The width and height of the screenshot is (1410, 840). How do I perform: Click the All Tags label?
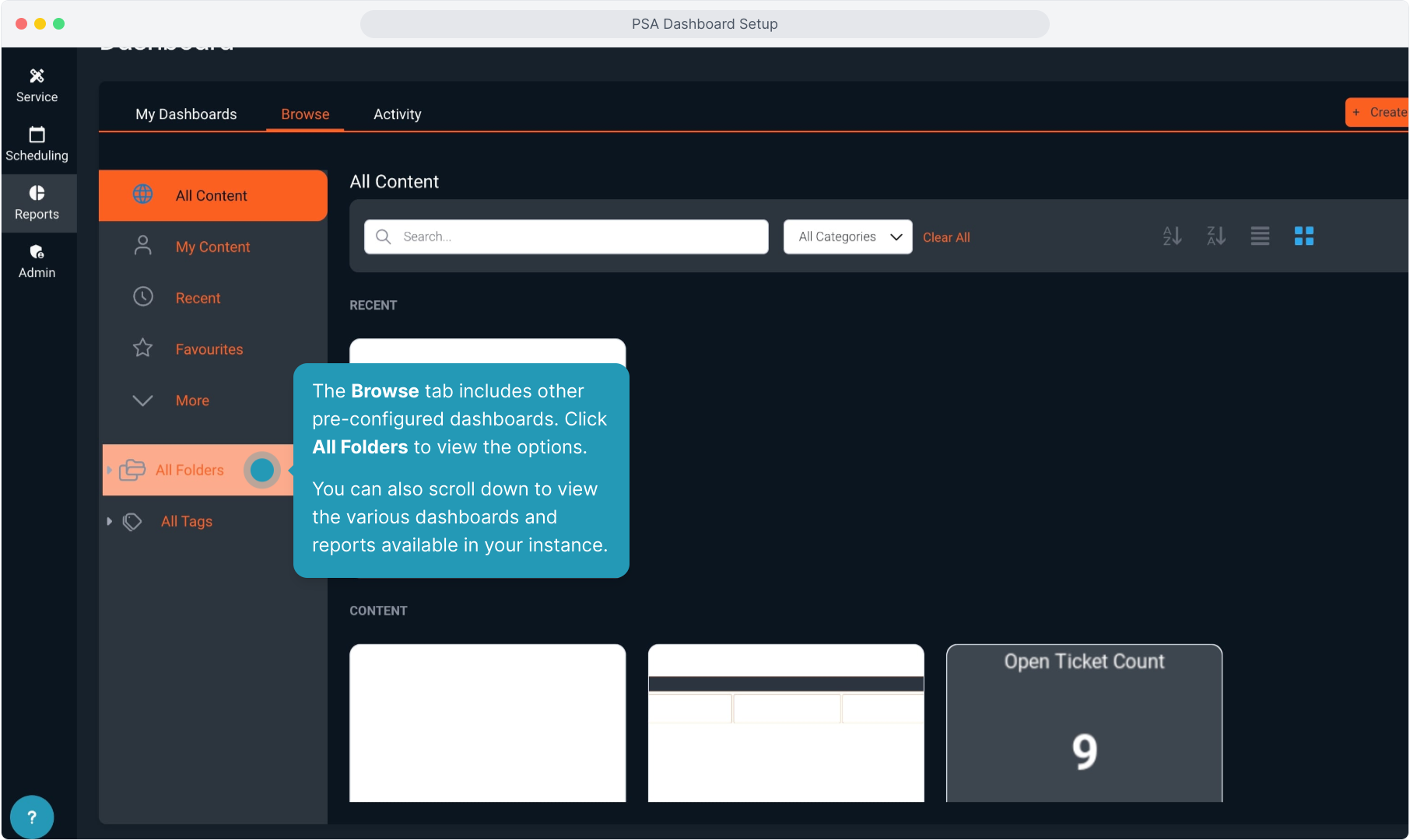[187, 521]
